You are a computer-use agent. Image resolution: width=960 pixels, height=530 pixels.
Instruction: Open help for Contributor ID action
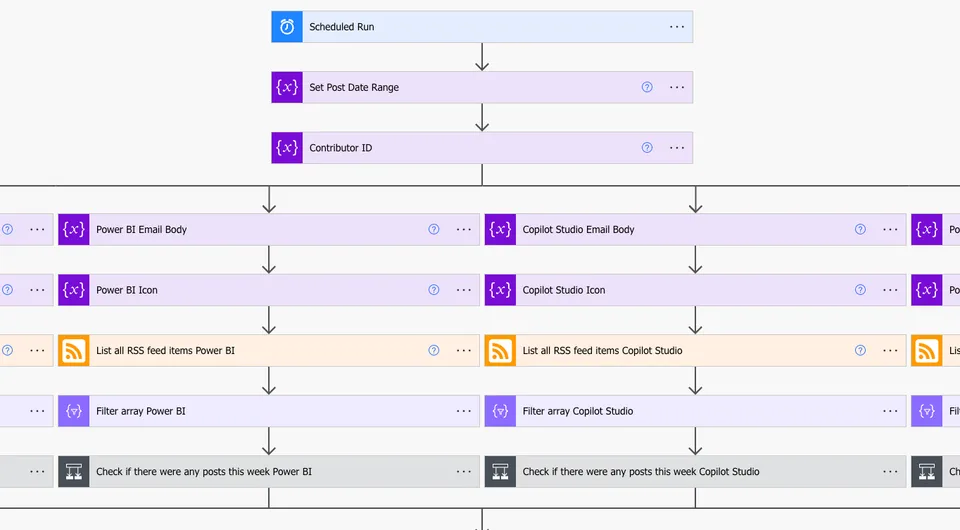(x=647, y=148)
